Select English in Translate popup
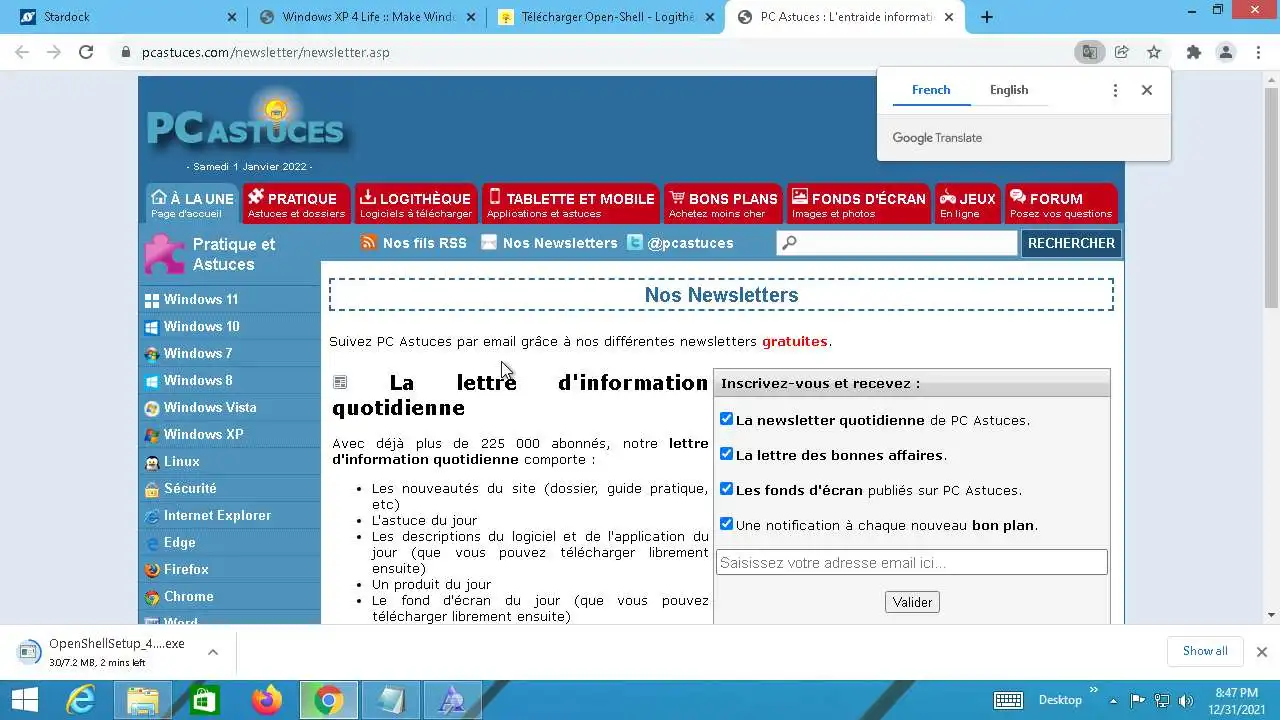 1009,90
